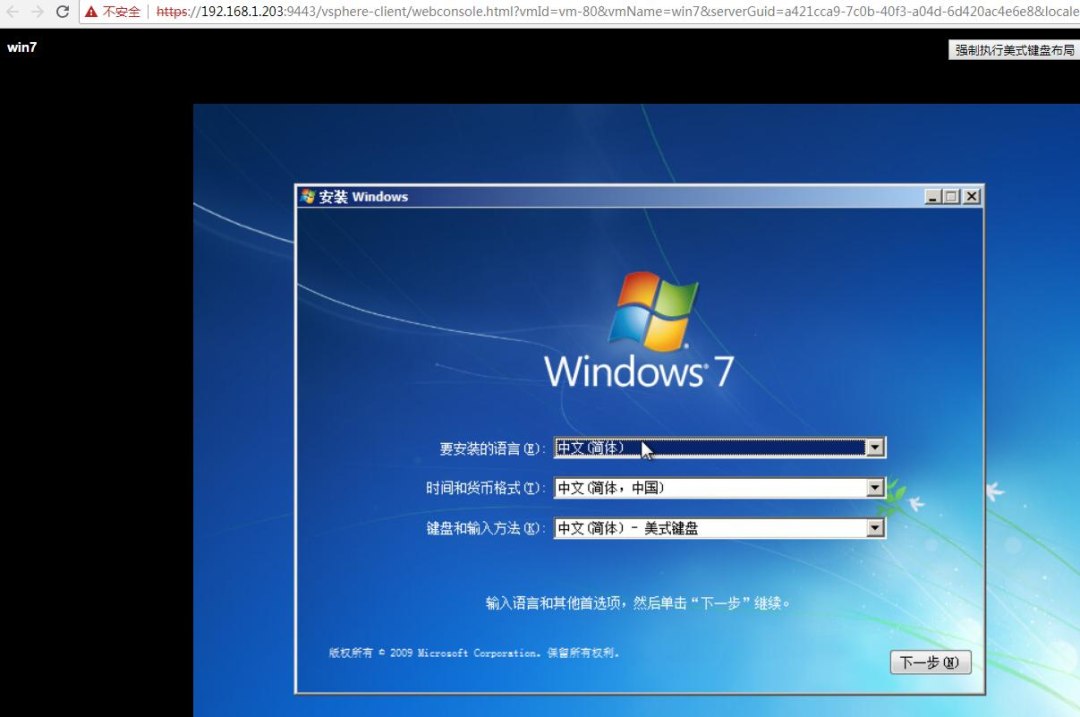Close the 安装 Windows dialog
The image size is (1080, 717).
tap(971, 197)
